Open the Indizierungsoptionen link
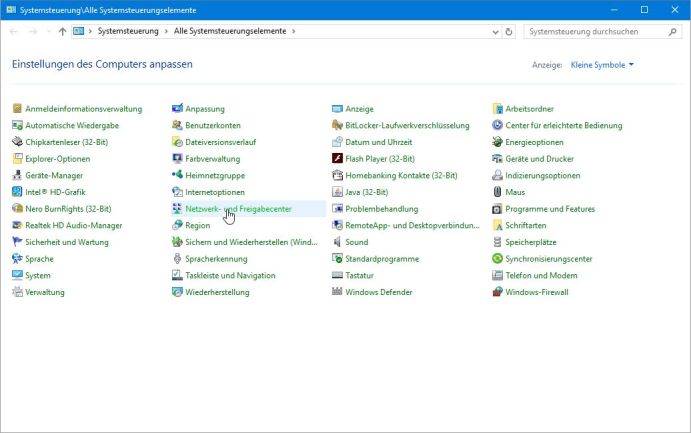 (x=542, y=175)
